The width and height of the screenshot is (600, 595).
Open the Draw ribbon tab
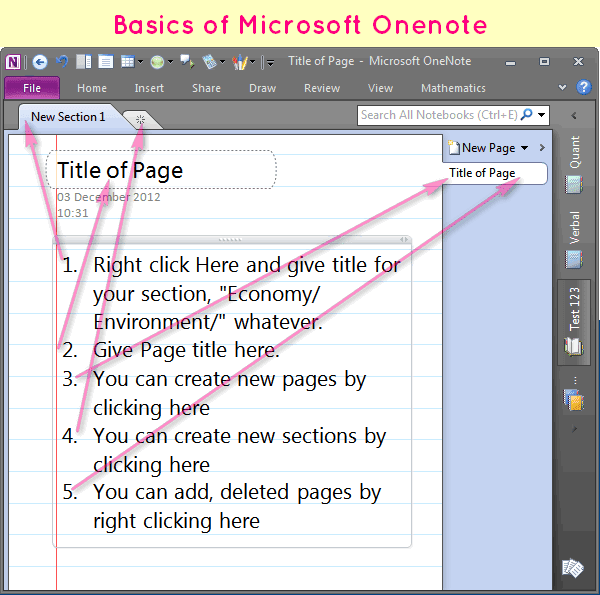click(262, 88)
